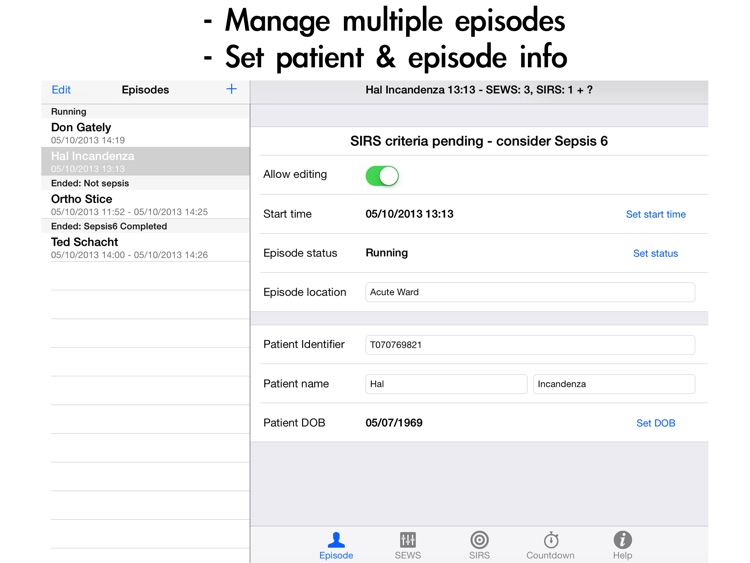
Task: Click the patient first name field
Action: (x=446, y=383)
